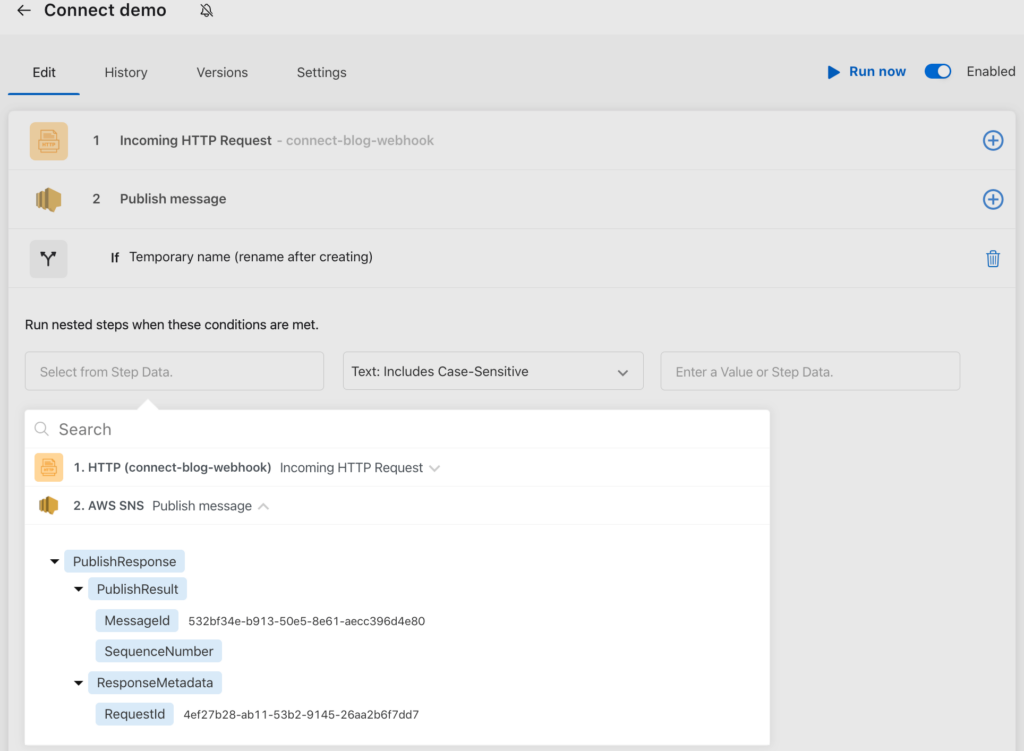
Task: Collapse the AWS SNS Publish message section
Action: click(263, 506)
